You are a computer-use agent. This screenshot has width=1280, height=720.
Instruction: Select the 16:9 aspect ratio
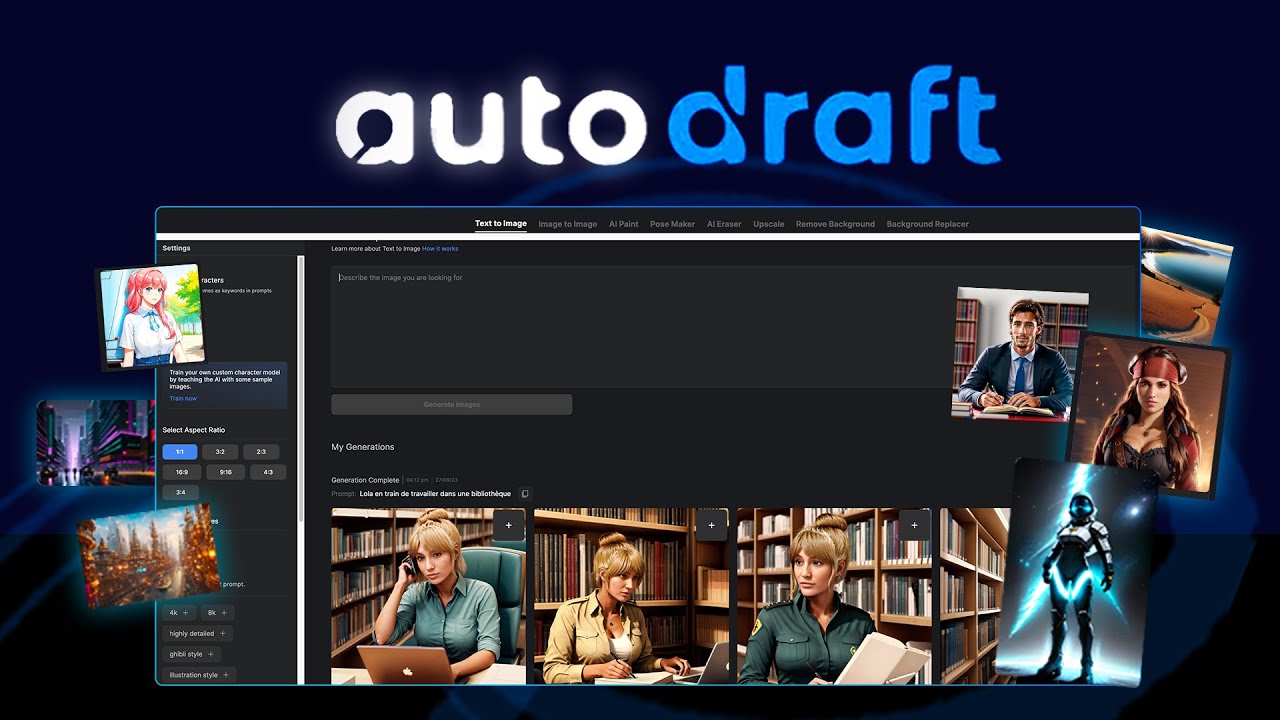pyautogui.click(x=182, y=472)
